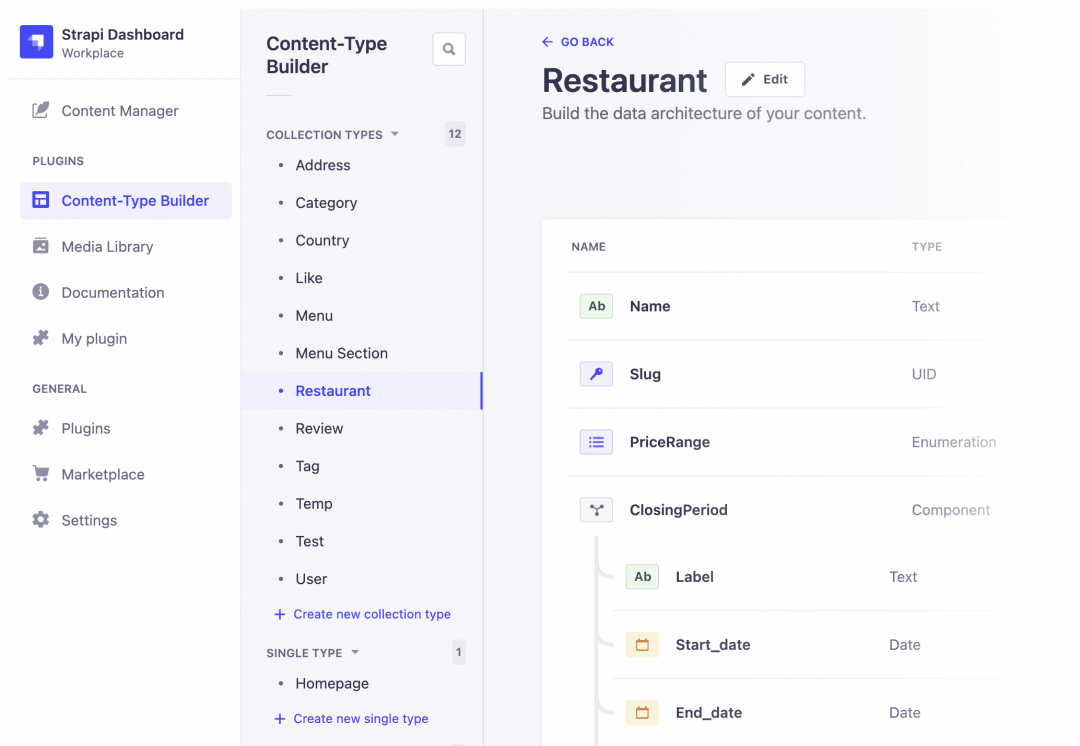
Task: Open Settings under General
Action: (x=89, y=520)
